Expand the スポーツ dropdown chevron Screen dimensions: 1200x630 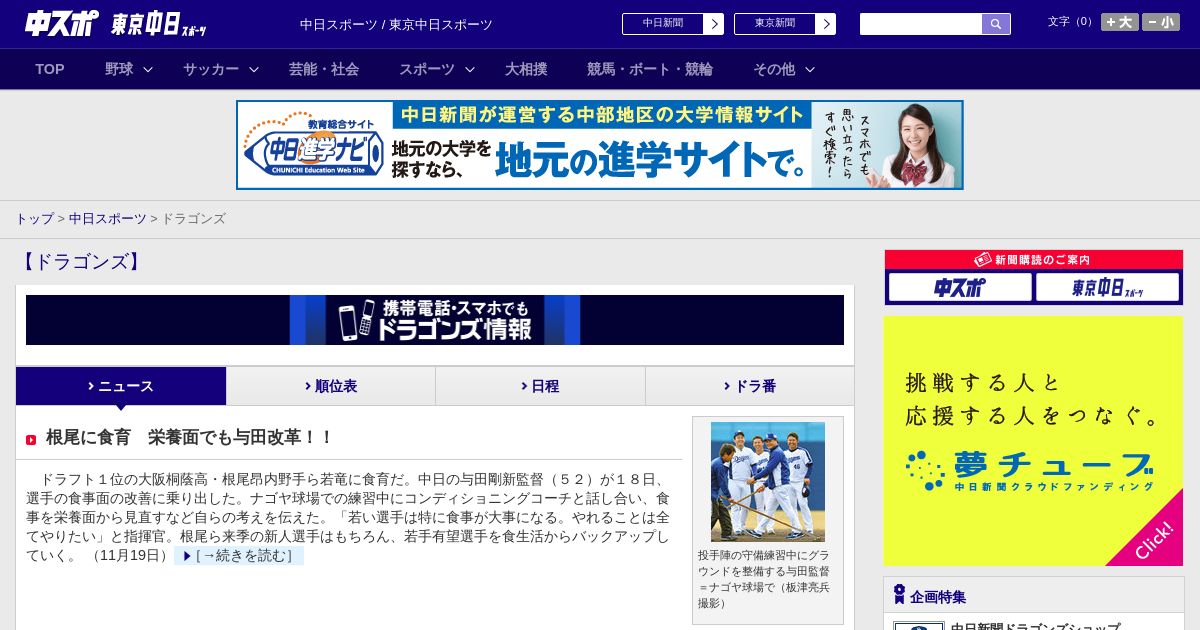tap(470, 69)
